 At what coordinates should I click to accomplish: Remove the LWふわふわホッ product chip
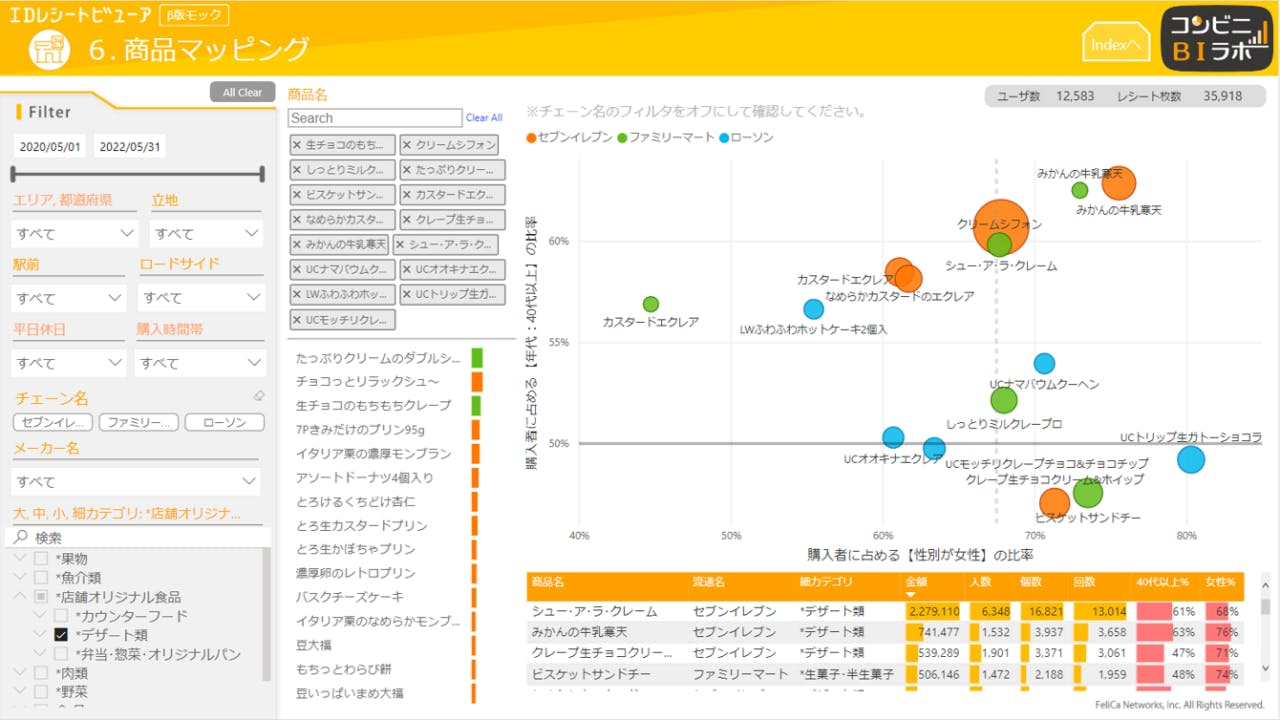pos(297,295)
